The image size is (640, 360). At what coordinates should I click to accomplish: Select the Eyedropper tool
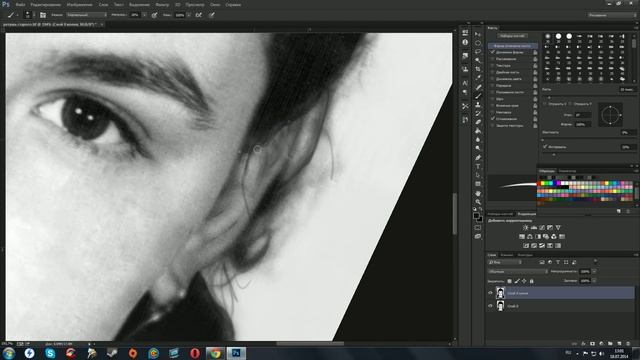pos(478,78)
